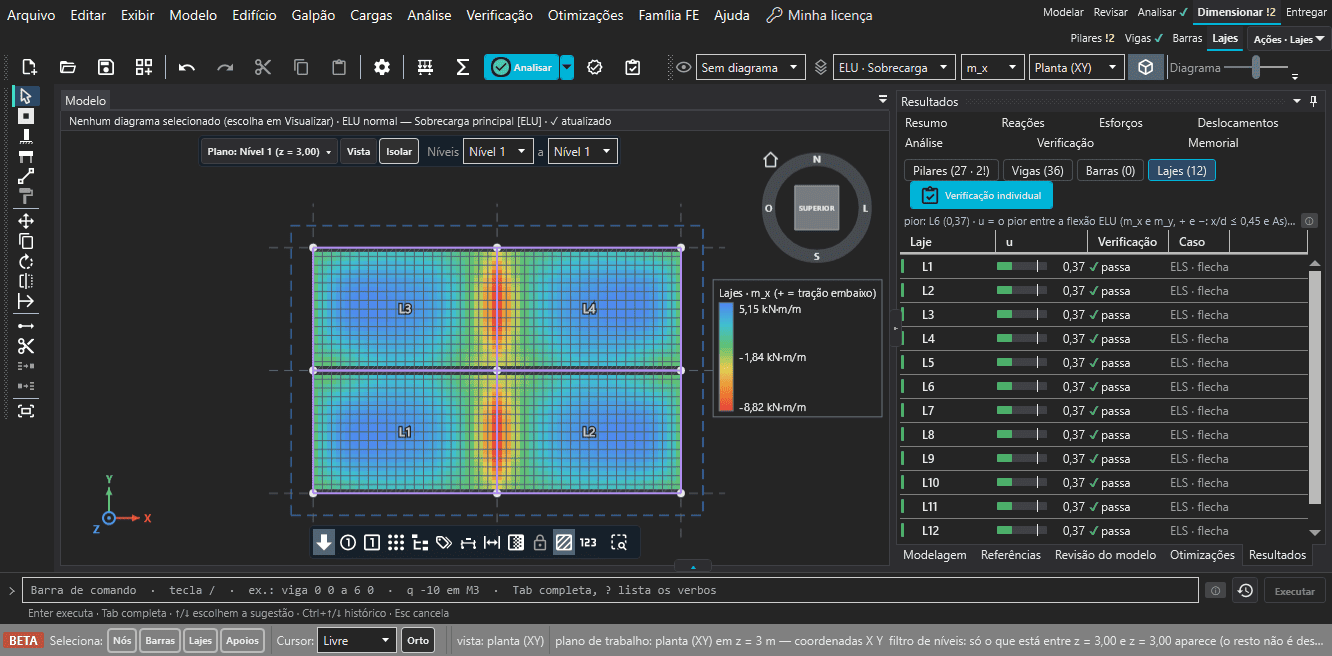Create a new file with the toolbar icon
This screenshot has height=656, width=1332.
tap(30, 67)
